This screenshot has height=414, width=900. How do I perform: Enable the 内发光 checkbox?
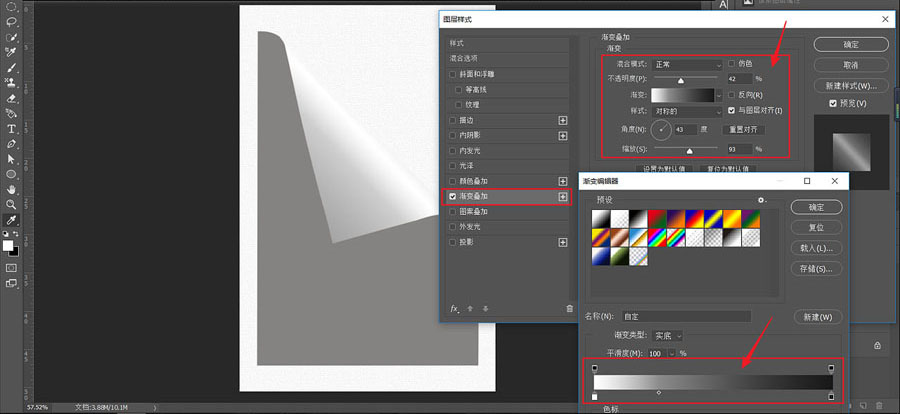pyautogui.click(x=453, y=151)
